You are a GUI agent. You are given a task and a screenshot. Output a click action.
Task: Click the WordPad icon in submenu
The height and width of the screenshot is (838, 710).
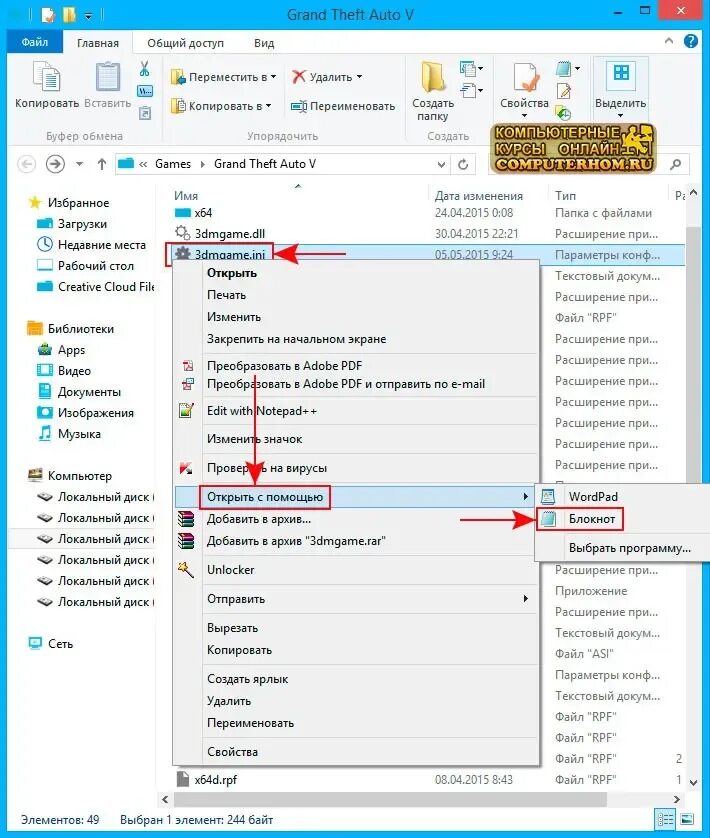point(548,496)
